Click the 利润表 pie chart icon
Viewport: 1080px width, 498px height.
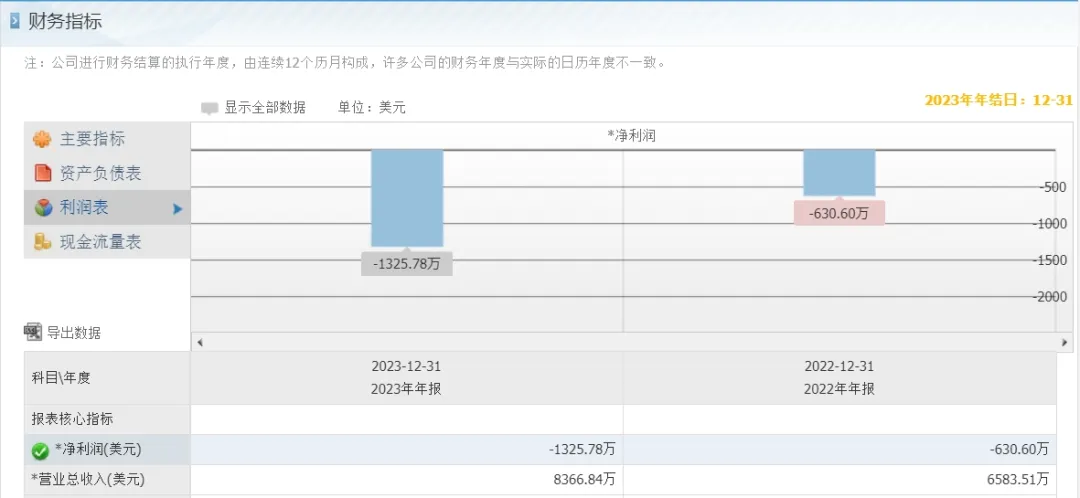tap(43, 208)
